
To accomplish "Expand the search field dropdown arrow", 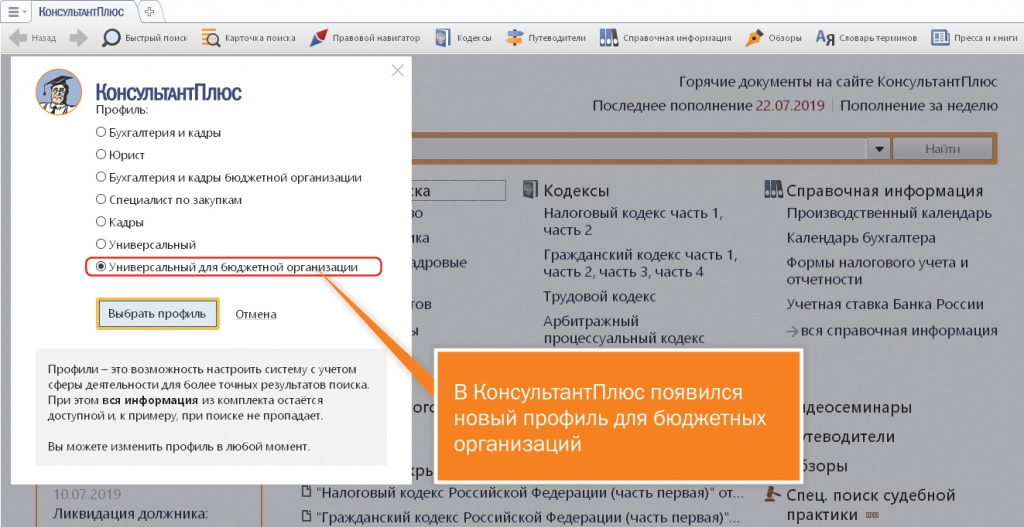I will point(878,149).
